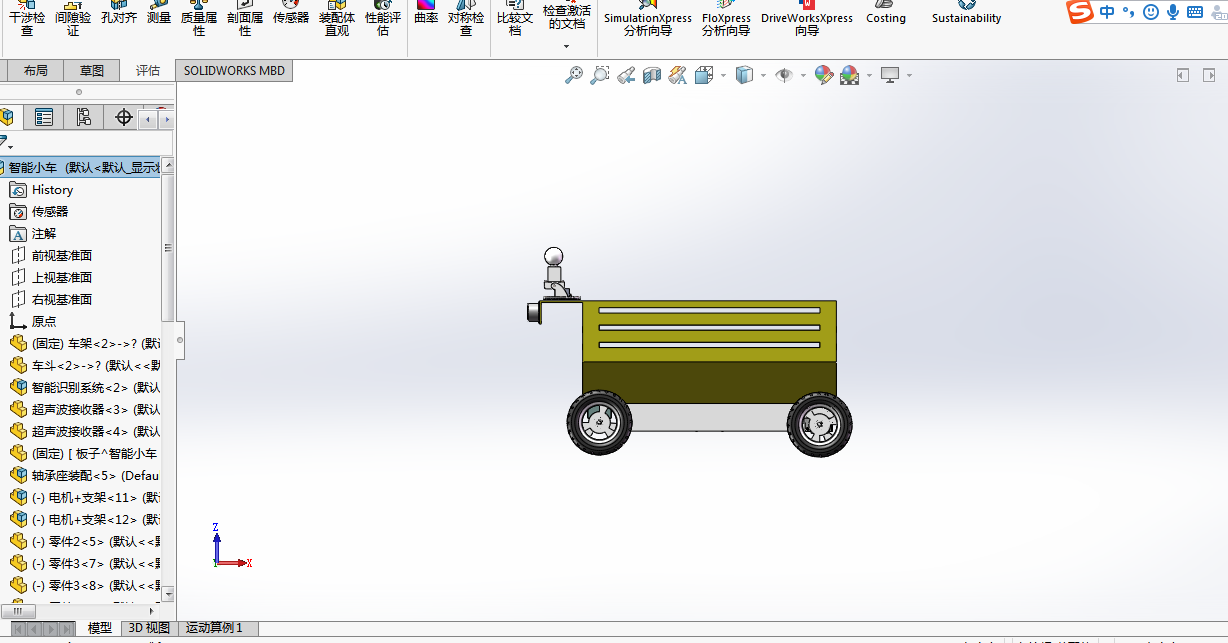Open the ConfigurationManager panel tab
Image resolution: width=1228 pixels, height=643 pixels.
click(84, 118)
